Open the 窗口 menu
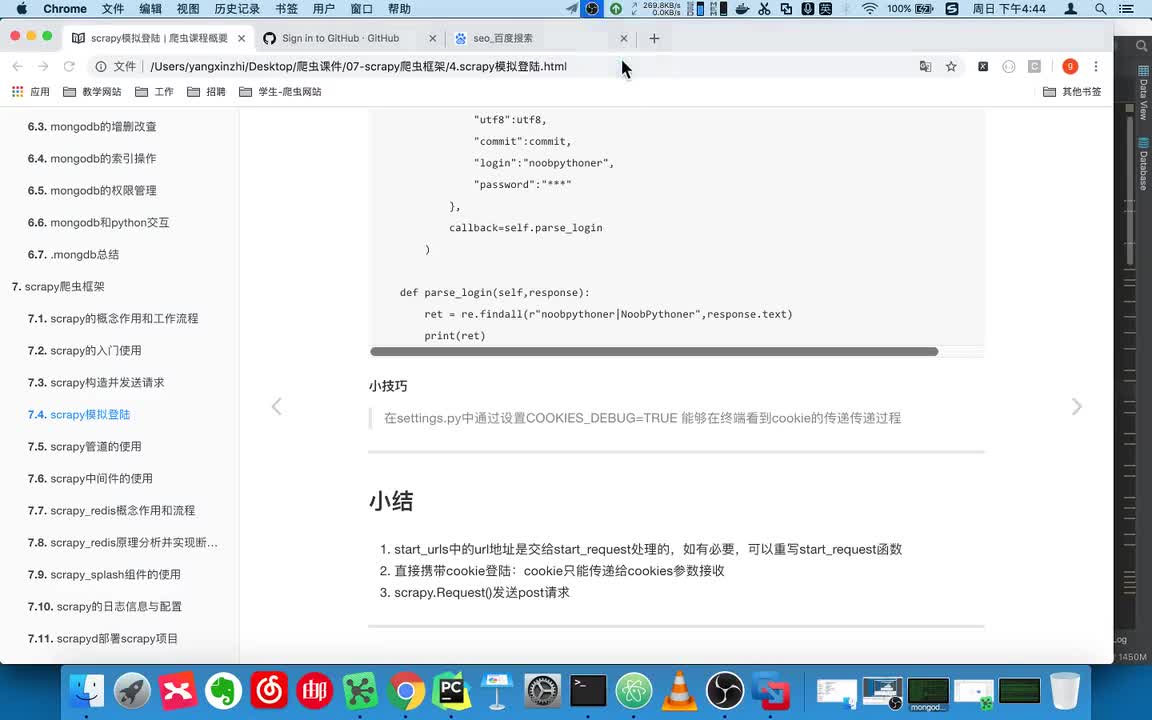 coord(361,9)
